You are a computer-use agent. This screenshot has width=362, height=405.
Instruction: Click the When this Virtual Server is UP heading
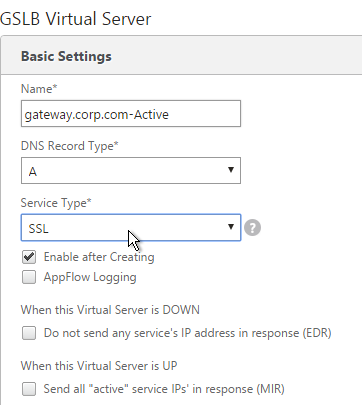[x=99, y=366]
